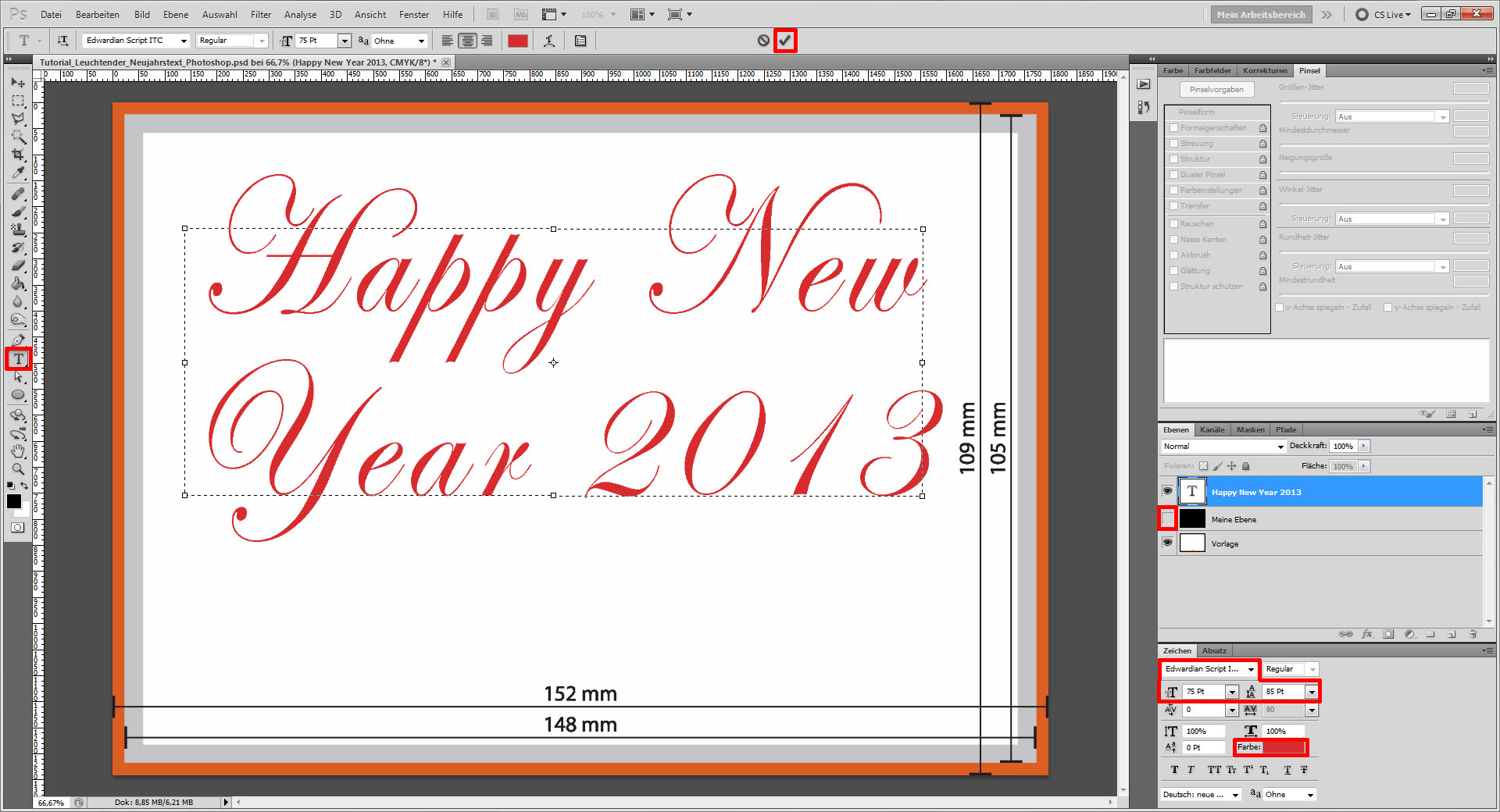Open the layer blend mode Normal dropdown

point(1221,446)
